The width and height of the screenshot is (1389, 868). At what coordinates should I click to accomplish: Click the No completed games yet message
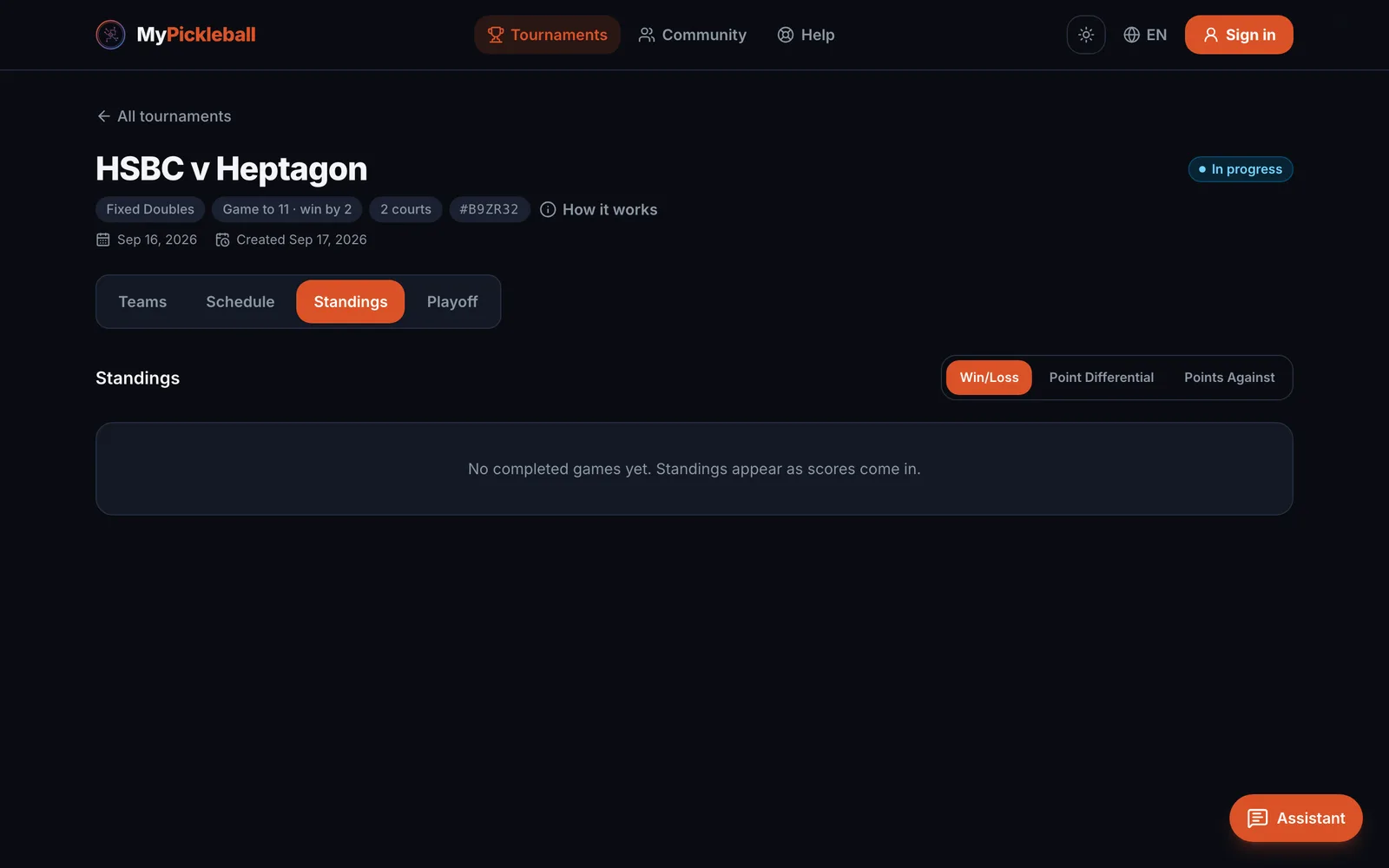click(x=694, y=469)
